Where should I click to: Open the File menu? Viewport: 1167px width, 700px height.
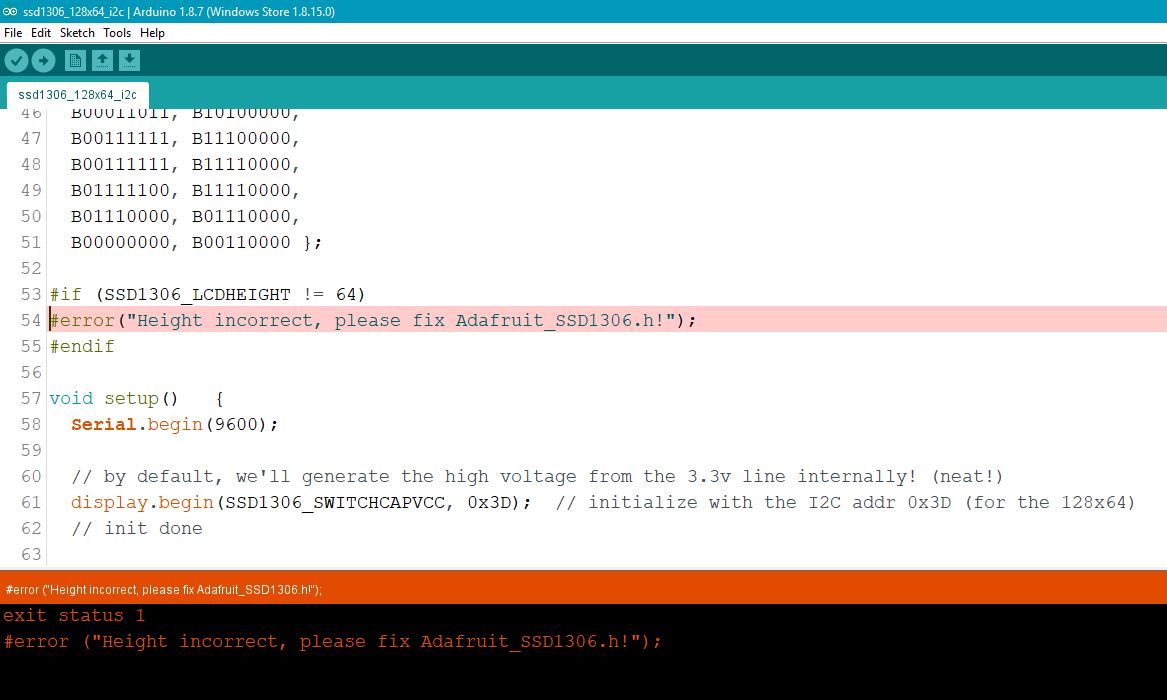(x=13, y=32)
